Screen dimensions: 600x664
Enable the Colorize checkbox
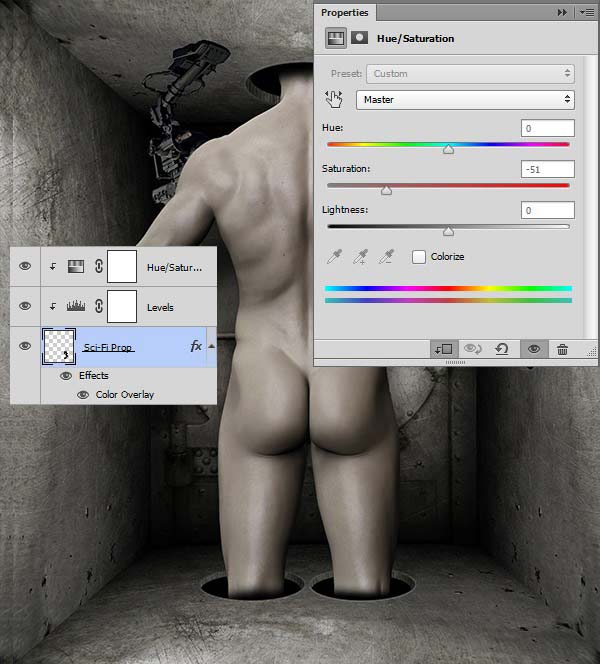coord(419,257)
